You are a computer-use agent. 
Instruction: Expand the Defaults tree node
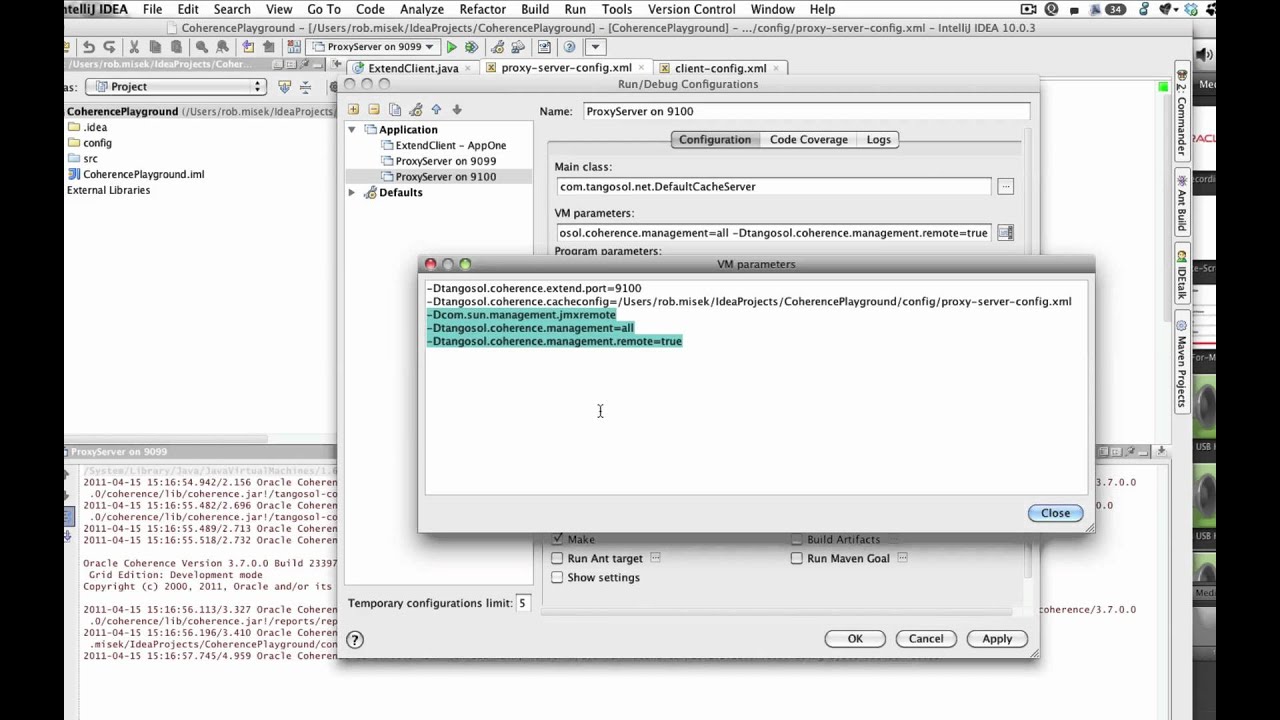(352, 193)
